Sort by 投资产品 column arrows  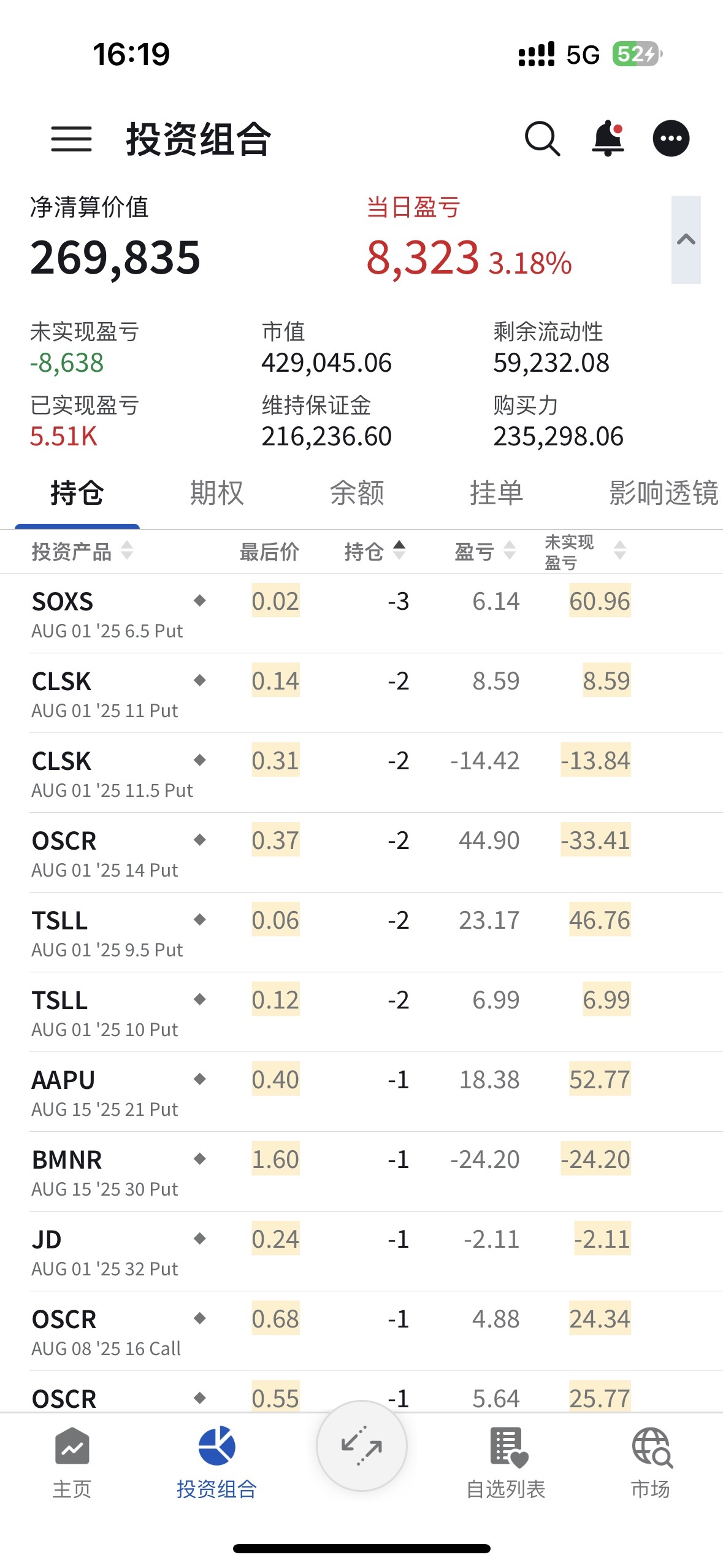pos(127,550)
